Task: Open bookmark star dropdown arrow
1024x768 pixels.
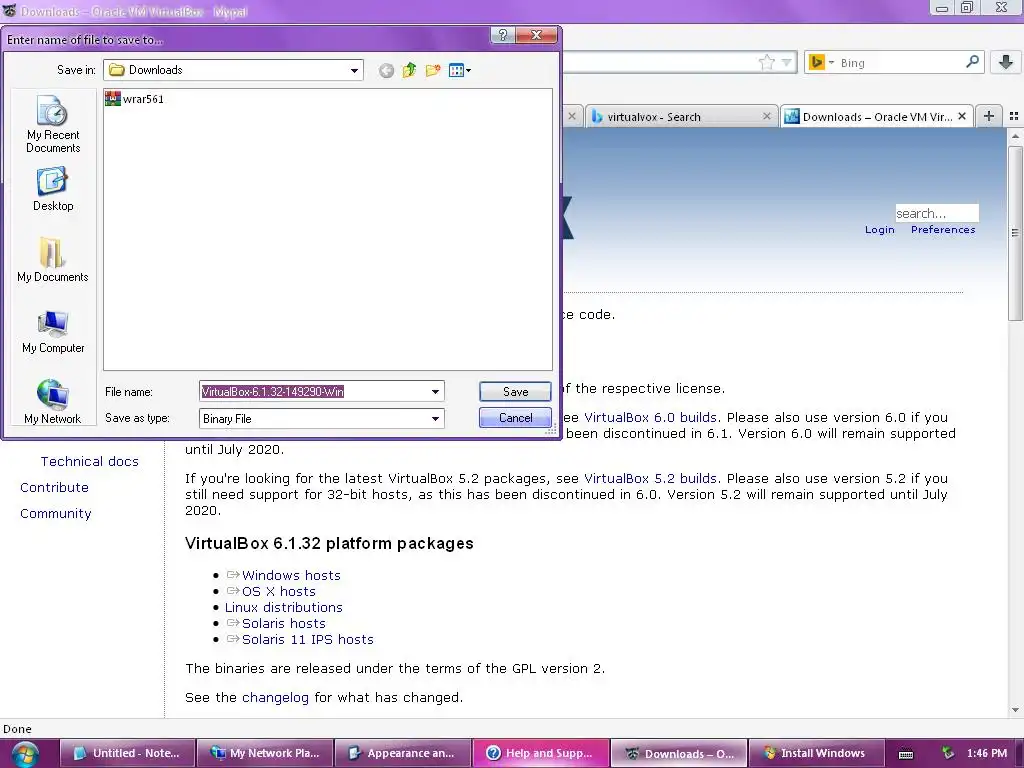Action: tap(787, 63)
